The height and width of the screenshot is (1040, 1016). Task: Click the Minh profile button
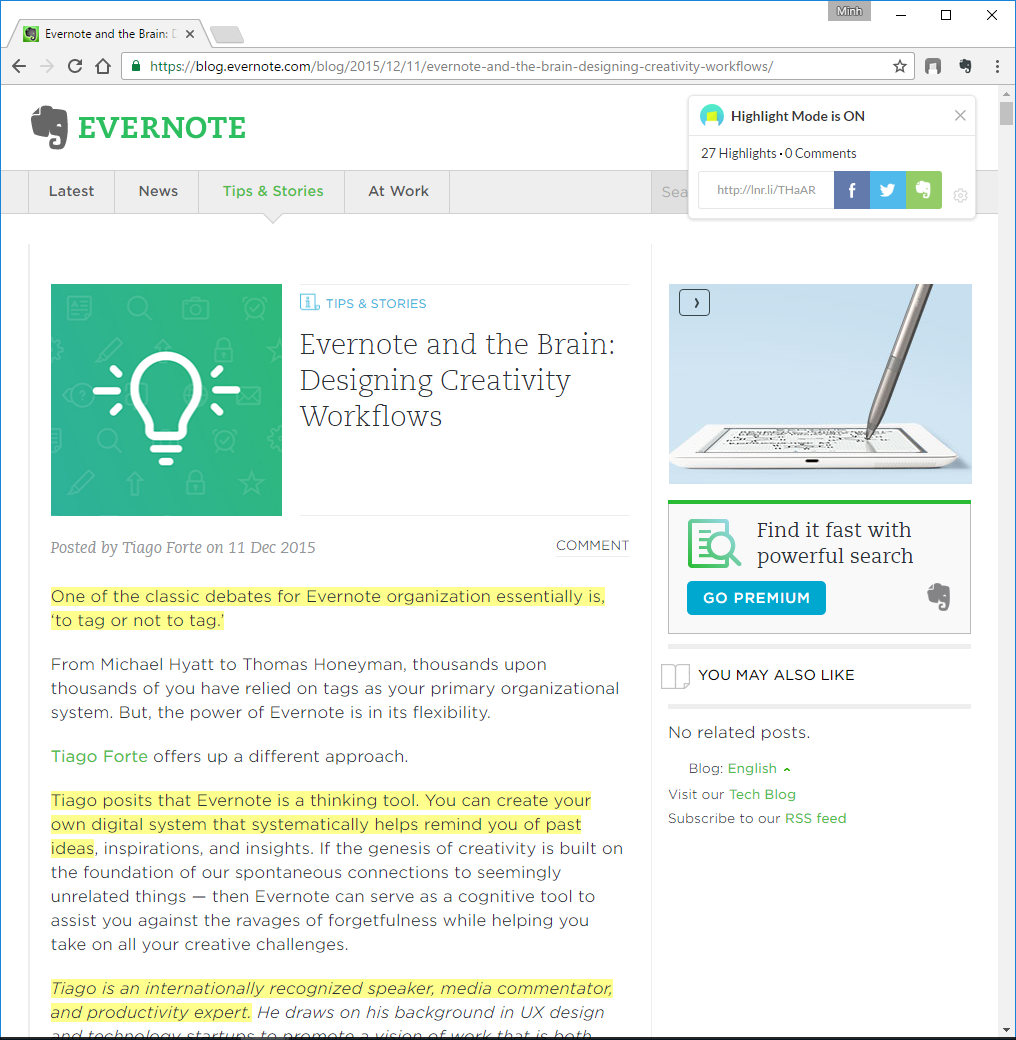click(849, 11)
